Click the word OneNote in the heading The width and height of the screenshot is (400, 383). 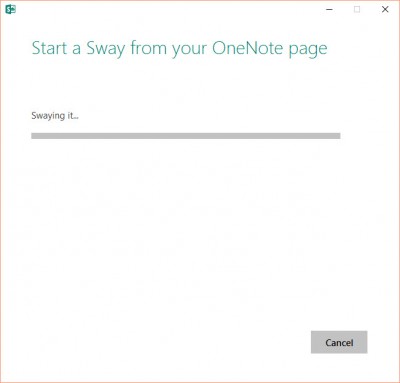coord(247,48)
